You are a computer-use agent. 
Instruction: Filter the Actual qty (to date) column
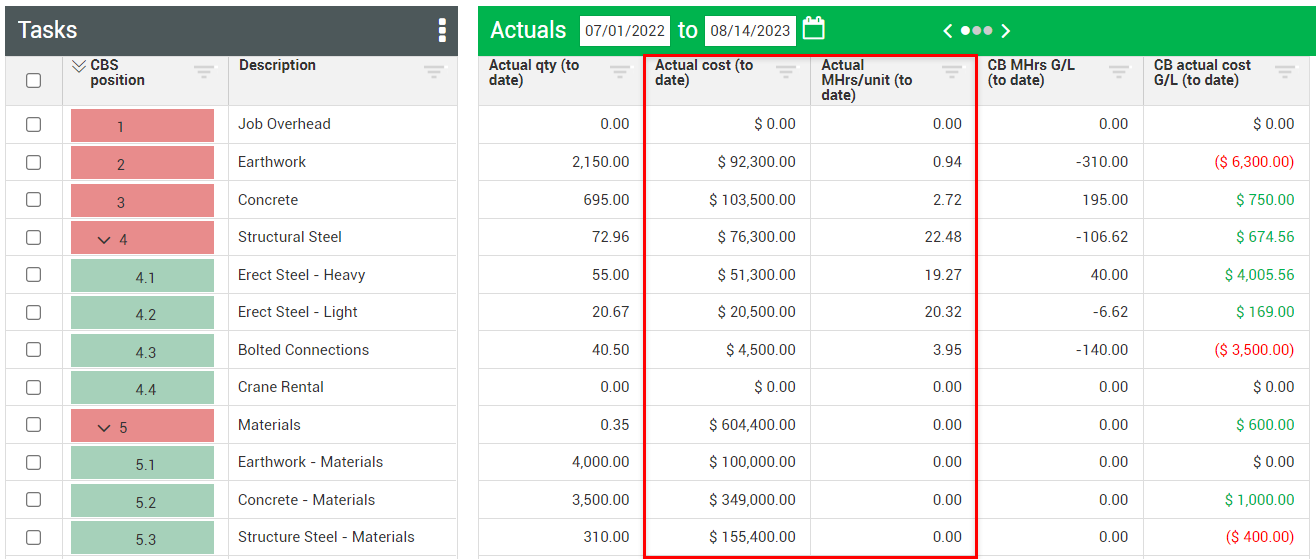click(x=620, y=72)
